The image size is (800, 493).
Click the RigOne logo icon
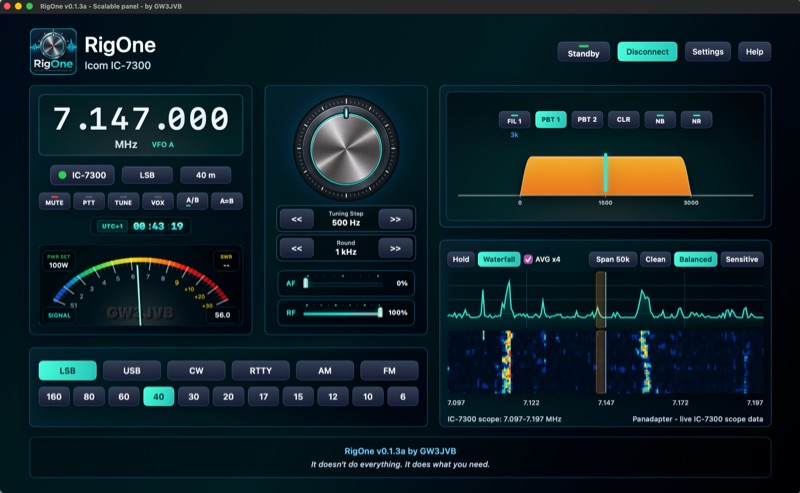53,52
